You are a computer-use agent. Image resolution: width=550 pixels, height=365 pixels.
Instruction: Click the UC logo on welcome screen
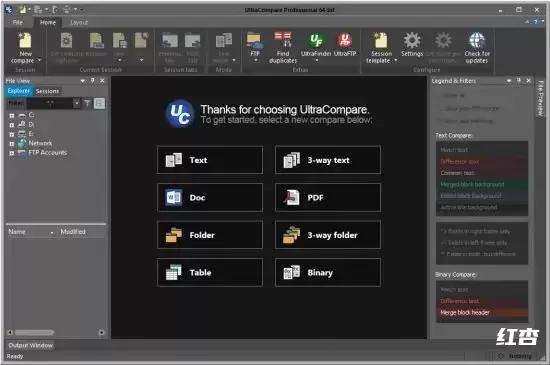(180, 114)
